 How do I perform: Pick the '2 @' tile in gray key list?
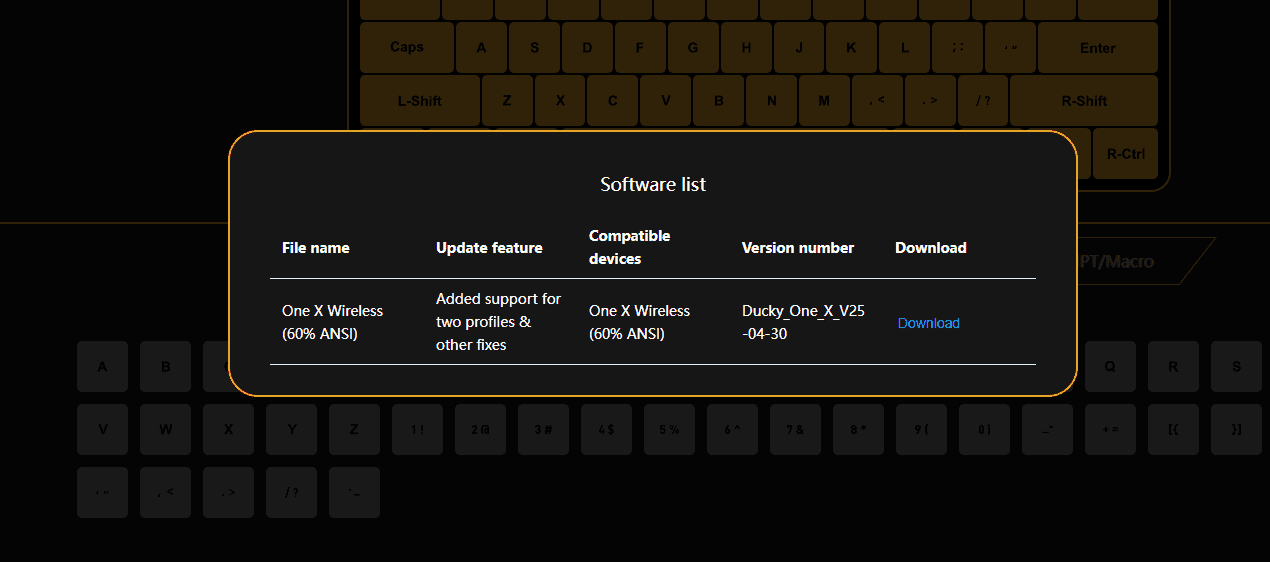(x=480, y=429)
